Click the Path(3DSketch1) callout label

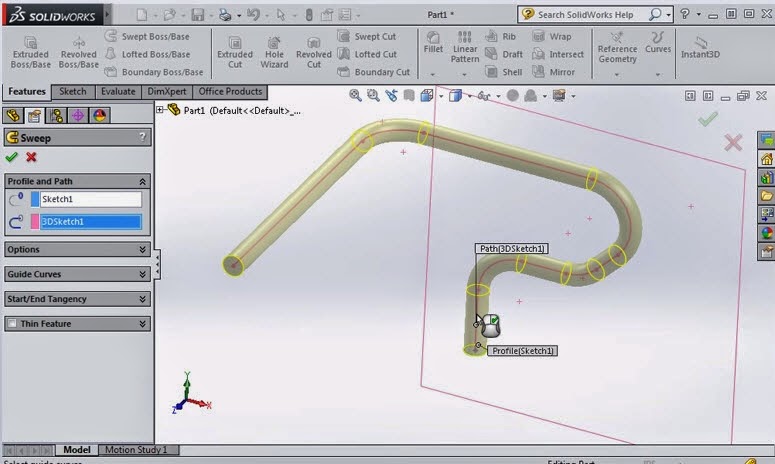pos(512,249)
